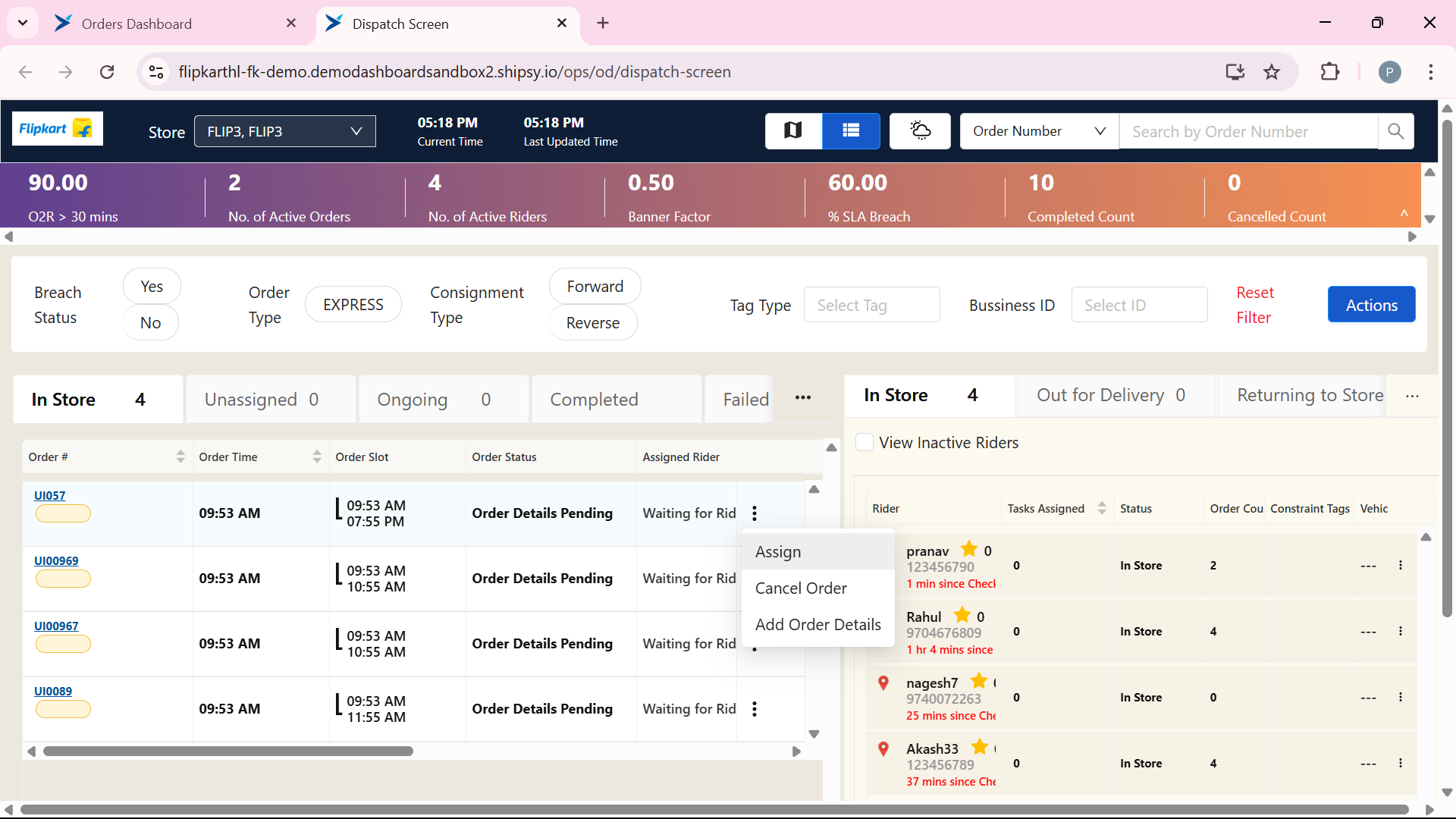This screenshot has height=819, width=1456.
Task: View site information icon in address bar
Action: pyautogui.click(x=156, y=72)
